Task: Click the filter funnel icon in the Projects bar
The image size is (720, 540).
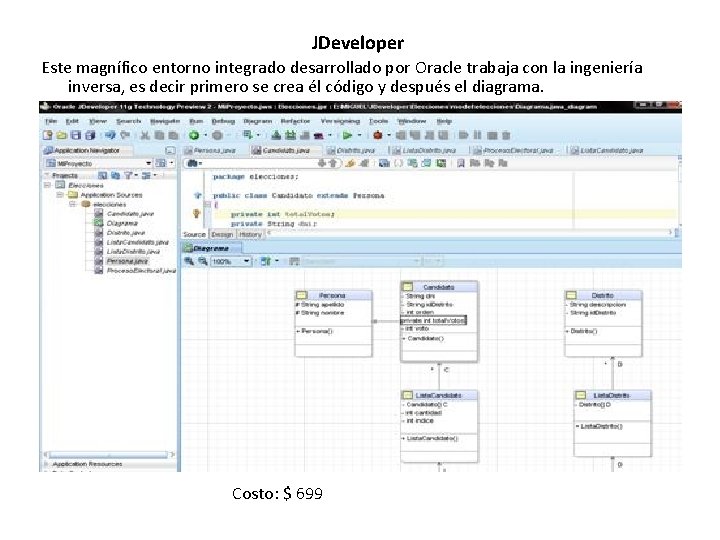Action: coord(129,175)
